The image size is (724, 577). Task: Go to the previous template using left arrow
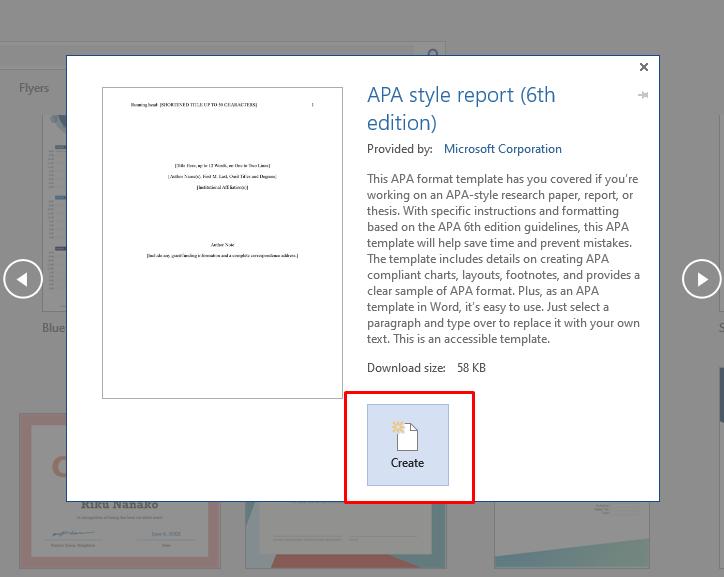tap(23, 279)
